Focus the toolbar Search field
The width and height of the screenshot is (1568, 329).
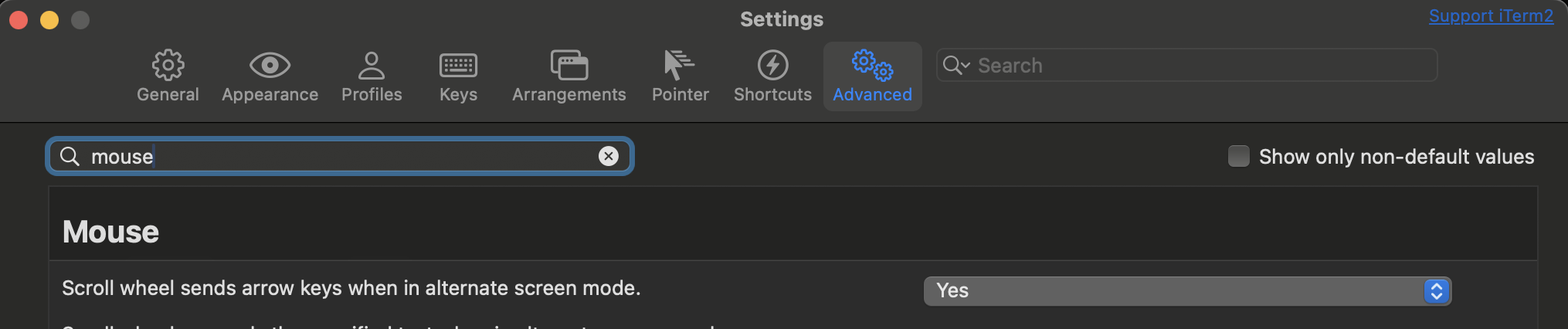tap(1197, 66)
